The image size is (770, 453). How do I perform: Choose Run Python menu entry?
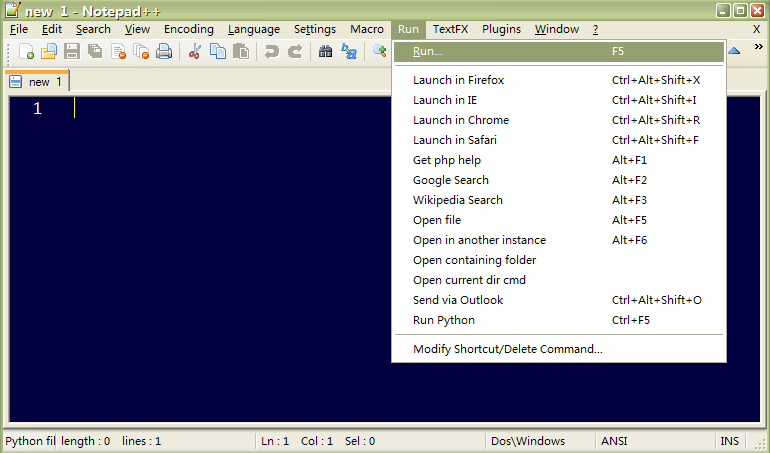[559, 320]
